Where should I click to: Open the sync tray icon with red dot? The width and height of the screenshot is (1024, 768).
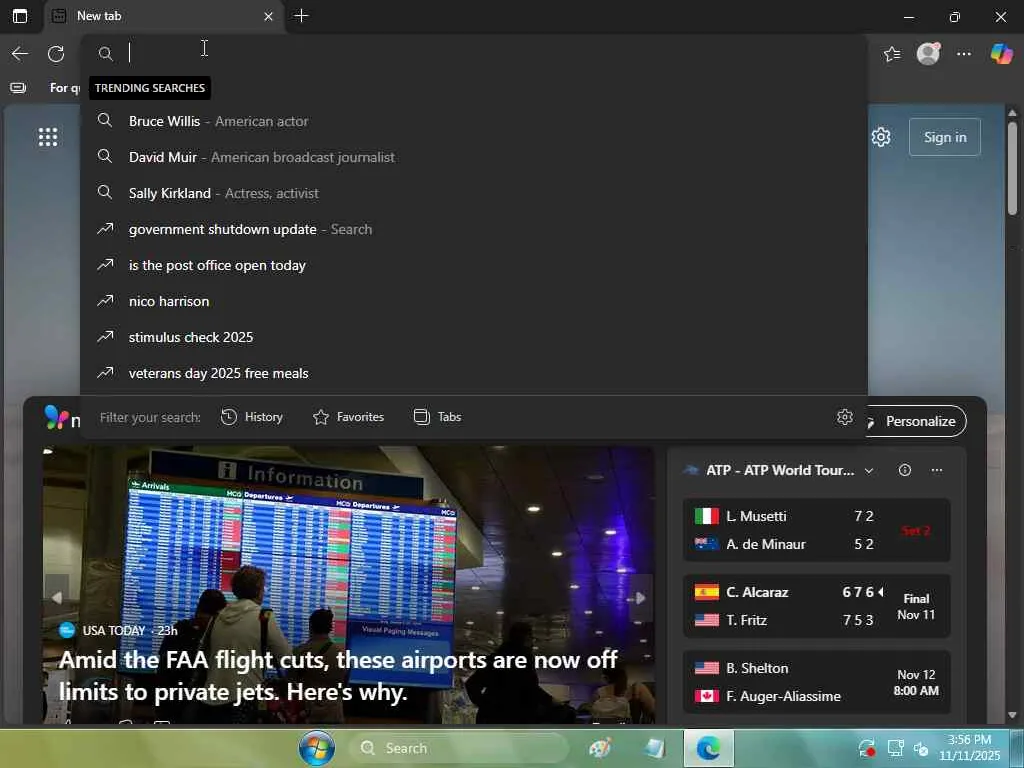867,748
